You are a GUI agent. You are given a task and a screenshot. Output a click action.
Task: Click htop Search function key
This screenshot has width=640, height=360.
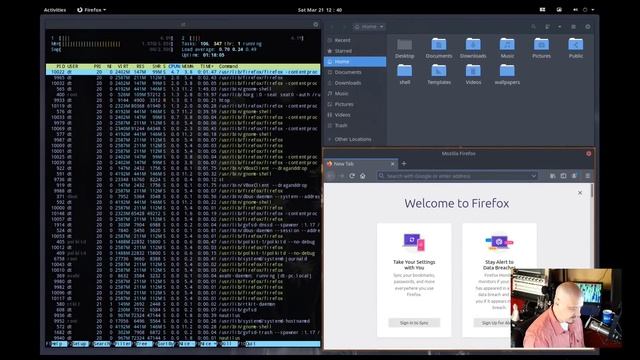click(x=101, y=344)
